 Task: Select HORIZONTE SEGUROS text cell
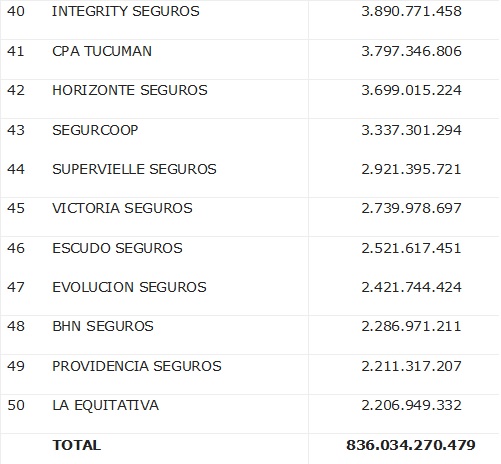(130, 90)
